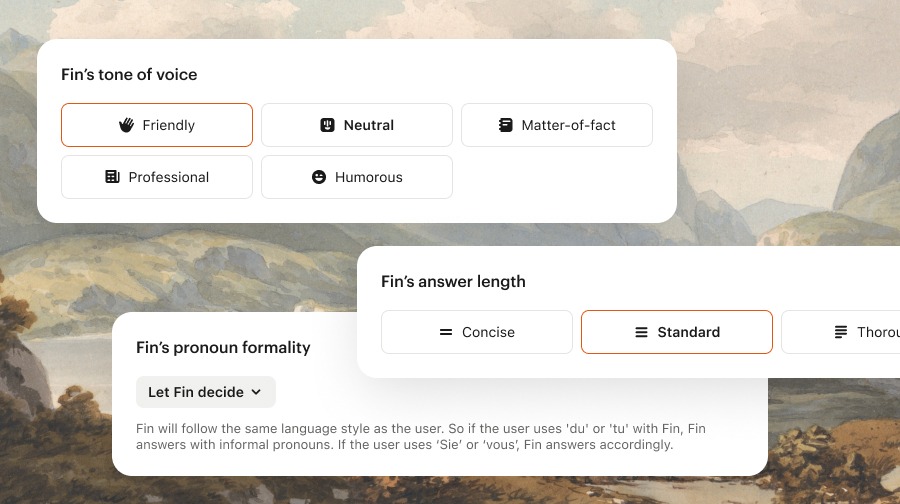Select the Friendly tone label

point(168,125)
